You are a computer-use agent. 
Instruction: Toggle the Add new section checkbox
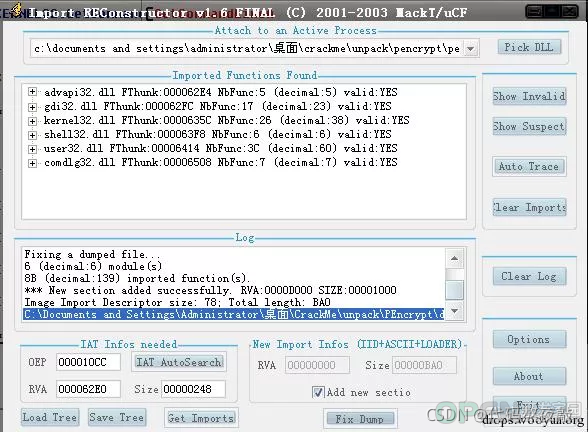click(318, 393)
